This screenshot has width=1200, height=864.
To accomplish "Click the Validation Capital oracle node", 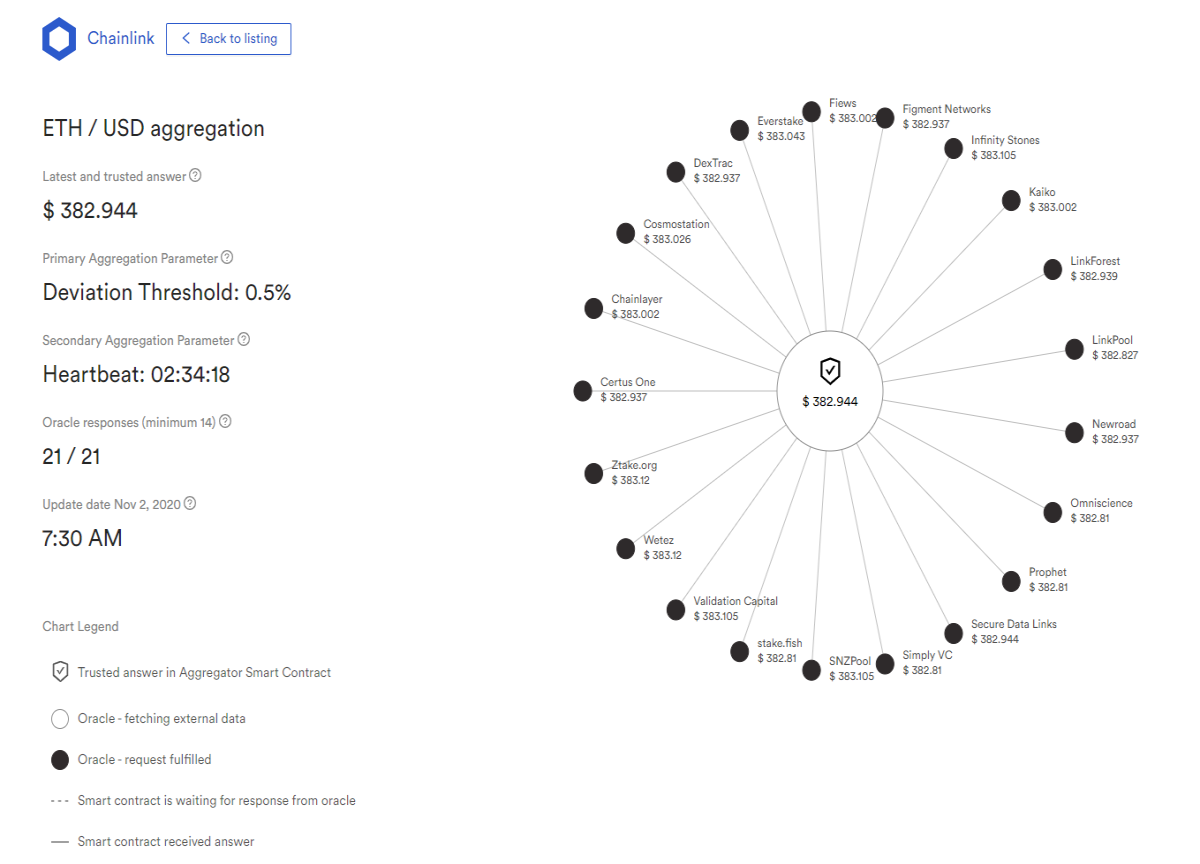I will (676, 610).
